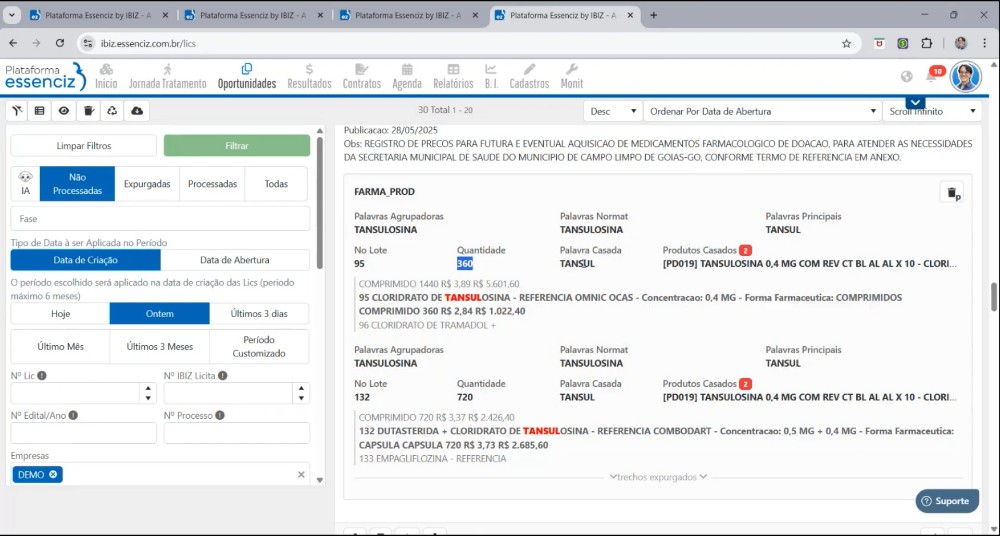
Task: Open the notifications bell with badge 10
Action: pos(932,77)
